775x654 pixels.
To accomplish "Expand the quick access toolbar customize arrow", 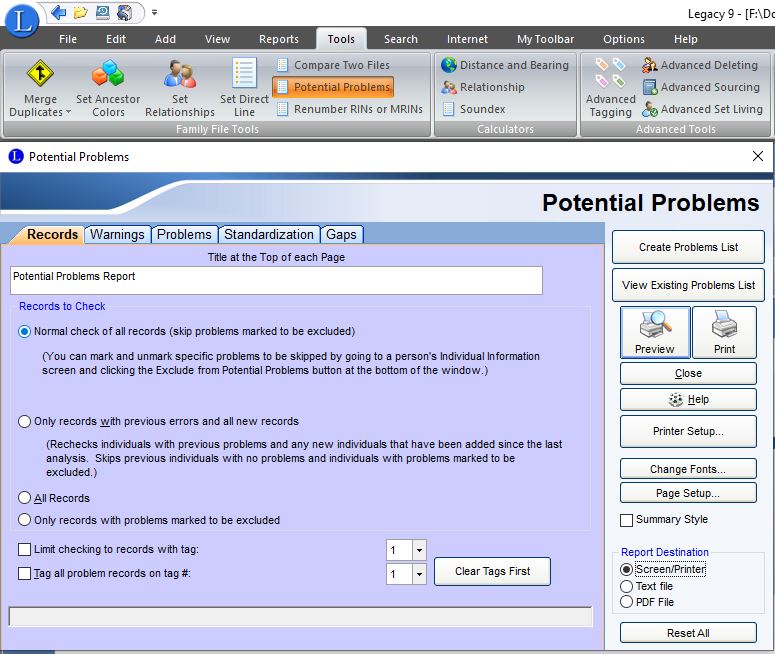I will coord(155,12).
